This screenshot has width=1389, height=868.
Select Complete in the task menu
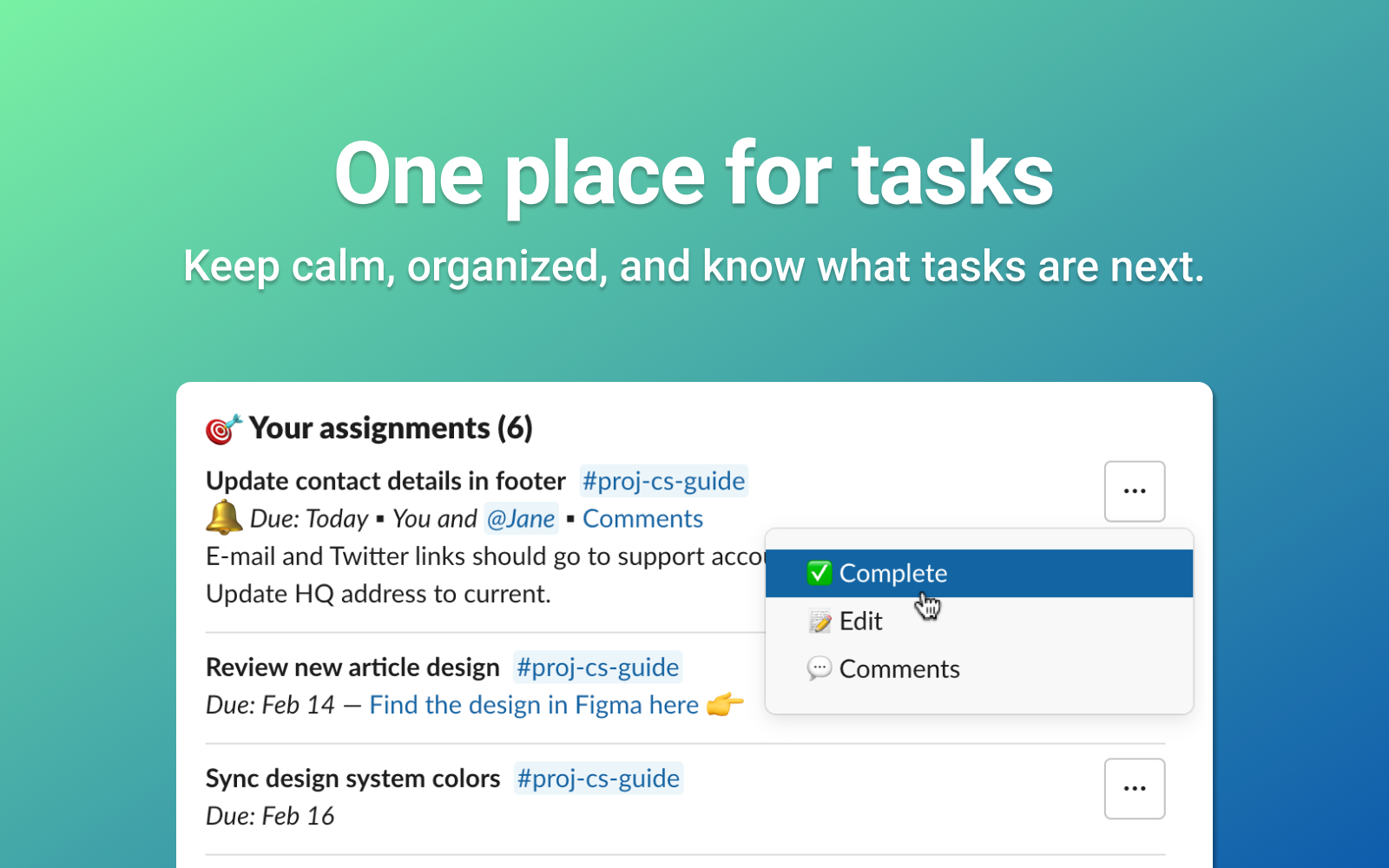click(x=979, y=573)
